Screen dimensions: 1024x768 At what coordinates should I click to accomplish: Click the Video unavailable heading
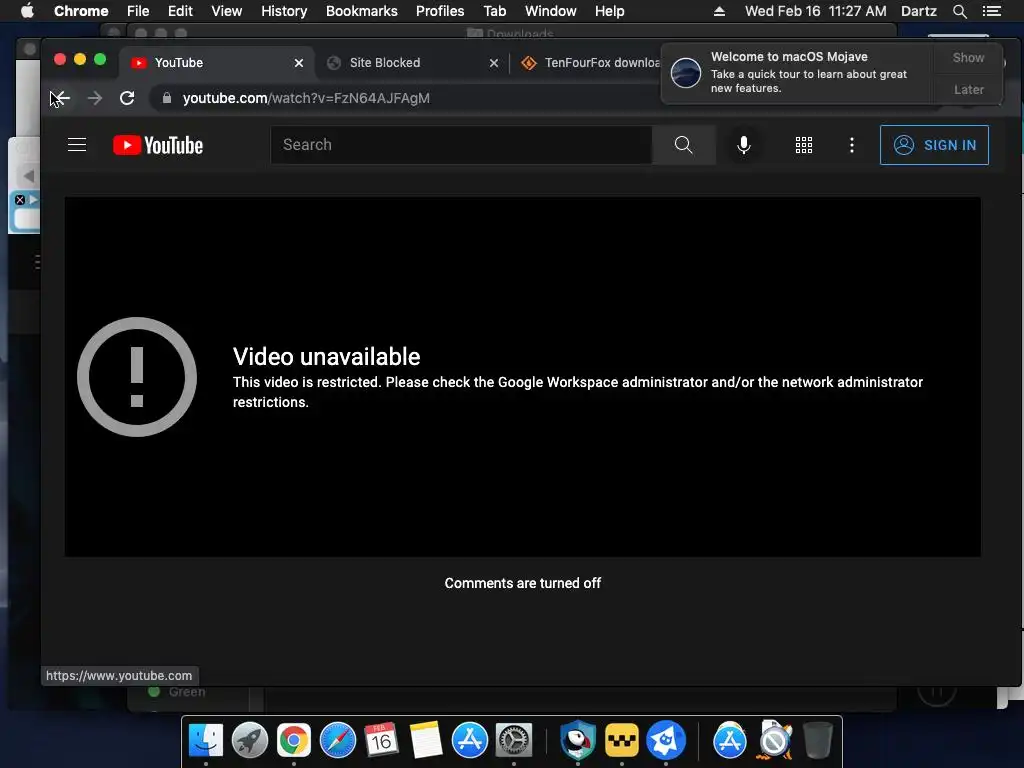pyautogui.click(x=327, y=357)
